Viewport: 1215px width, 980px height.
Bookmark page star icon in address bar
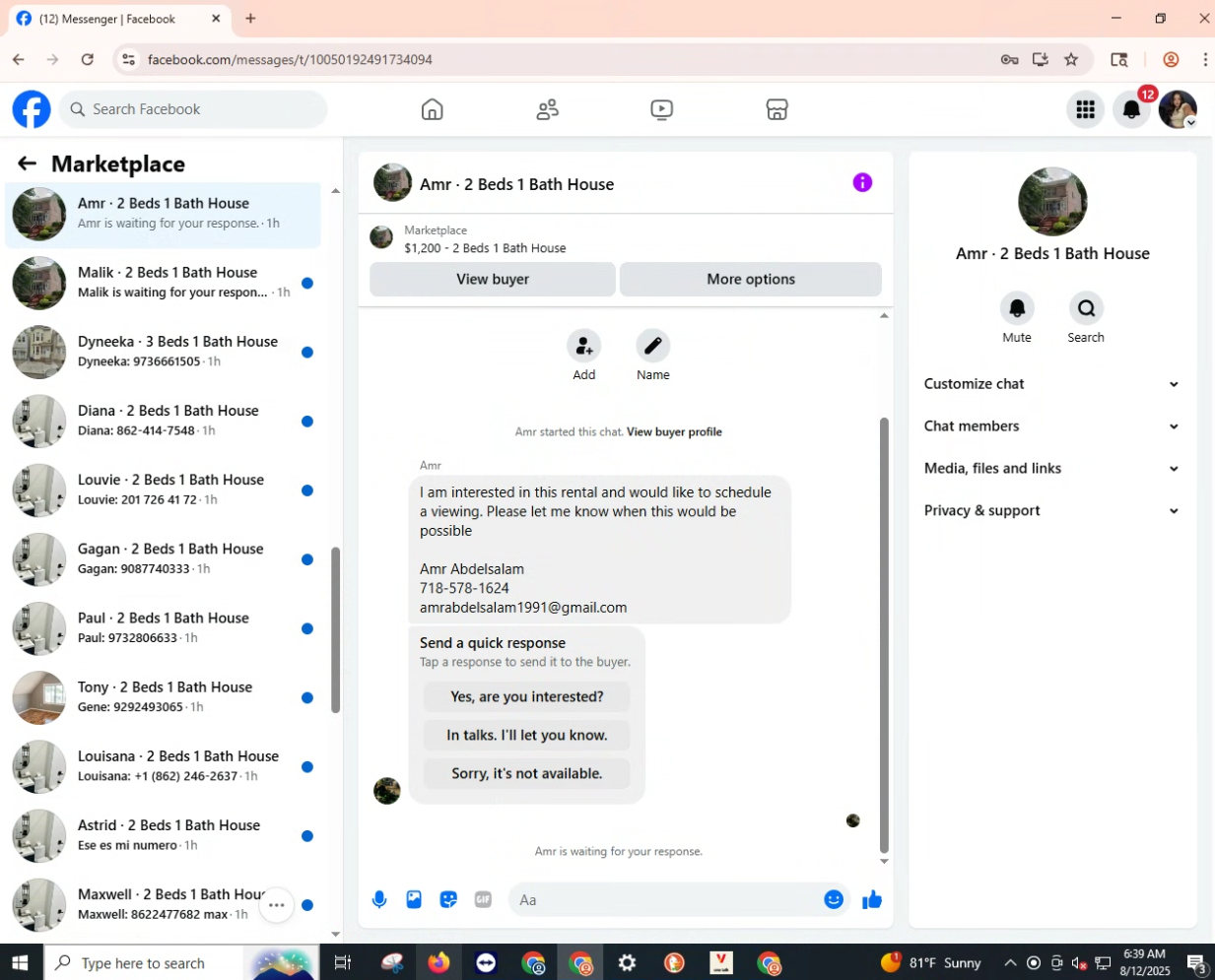[1071, 59]
